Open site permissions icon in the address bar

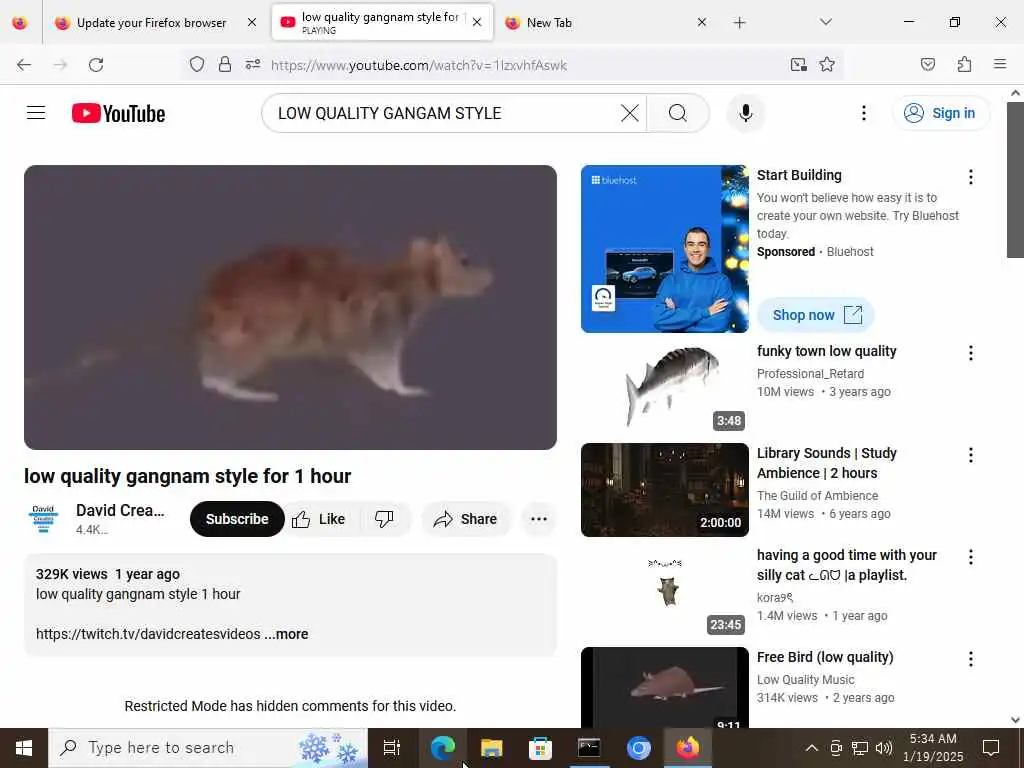click(253, 64)
